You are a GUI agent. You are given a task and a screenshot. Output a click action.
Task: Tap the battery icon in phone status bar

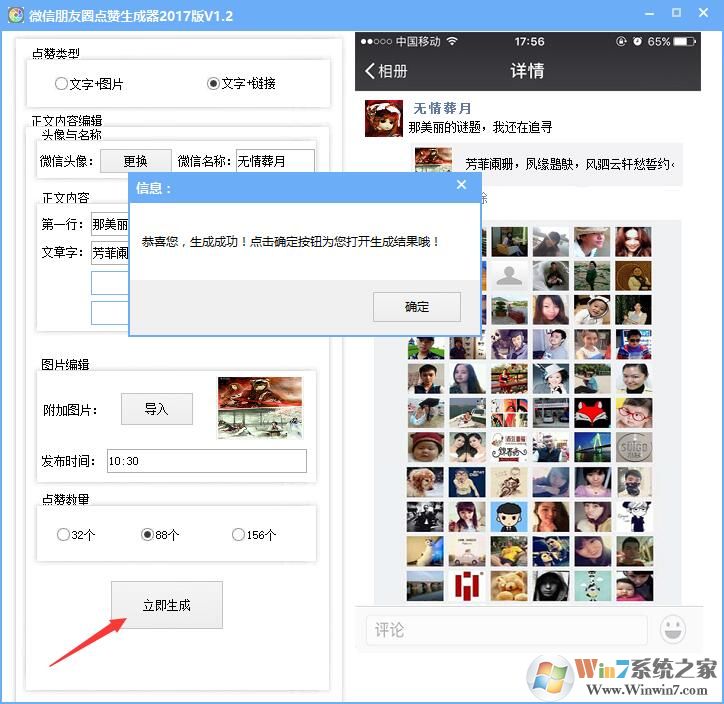(x=684, y=42)
